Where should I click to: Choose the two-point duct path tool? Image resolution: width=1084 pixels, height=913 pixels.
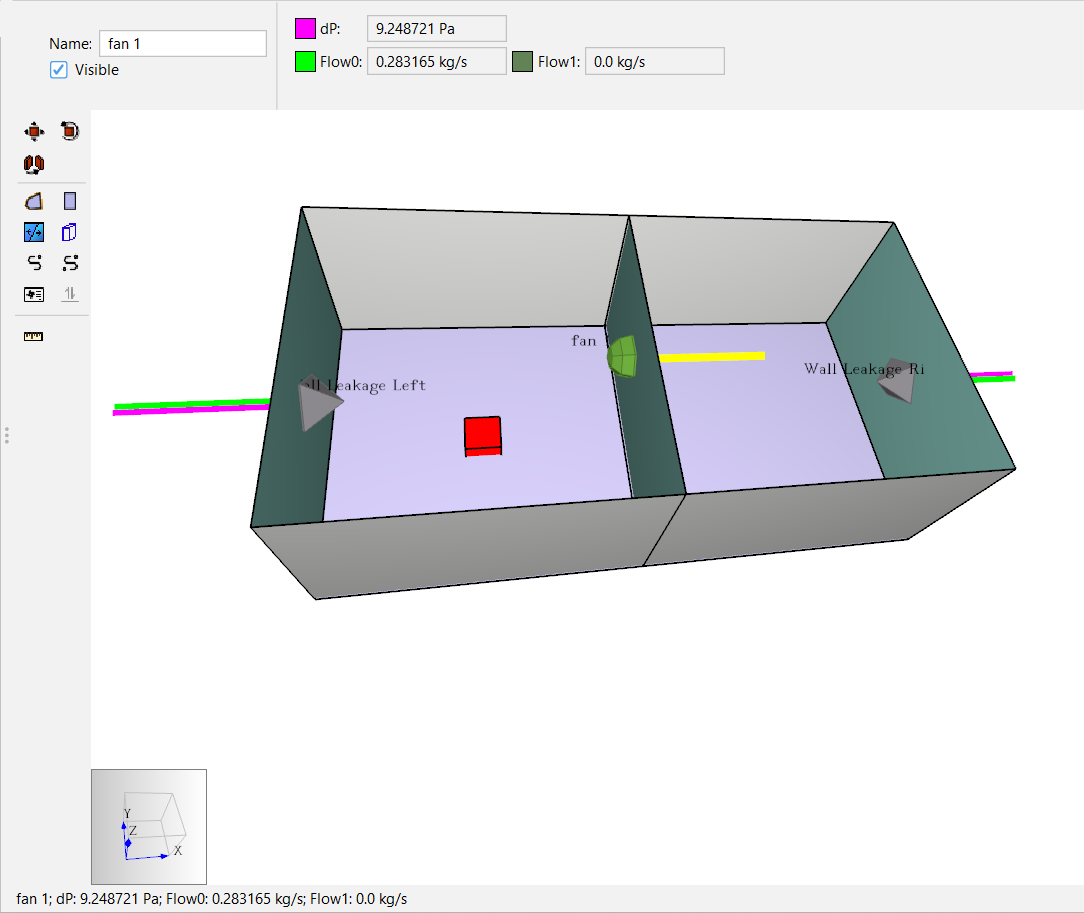pos(70,263)
